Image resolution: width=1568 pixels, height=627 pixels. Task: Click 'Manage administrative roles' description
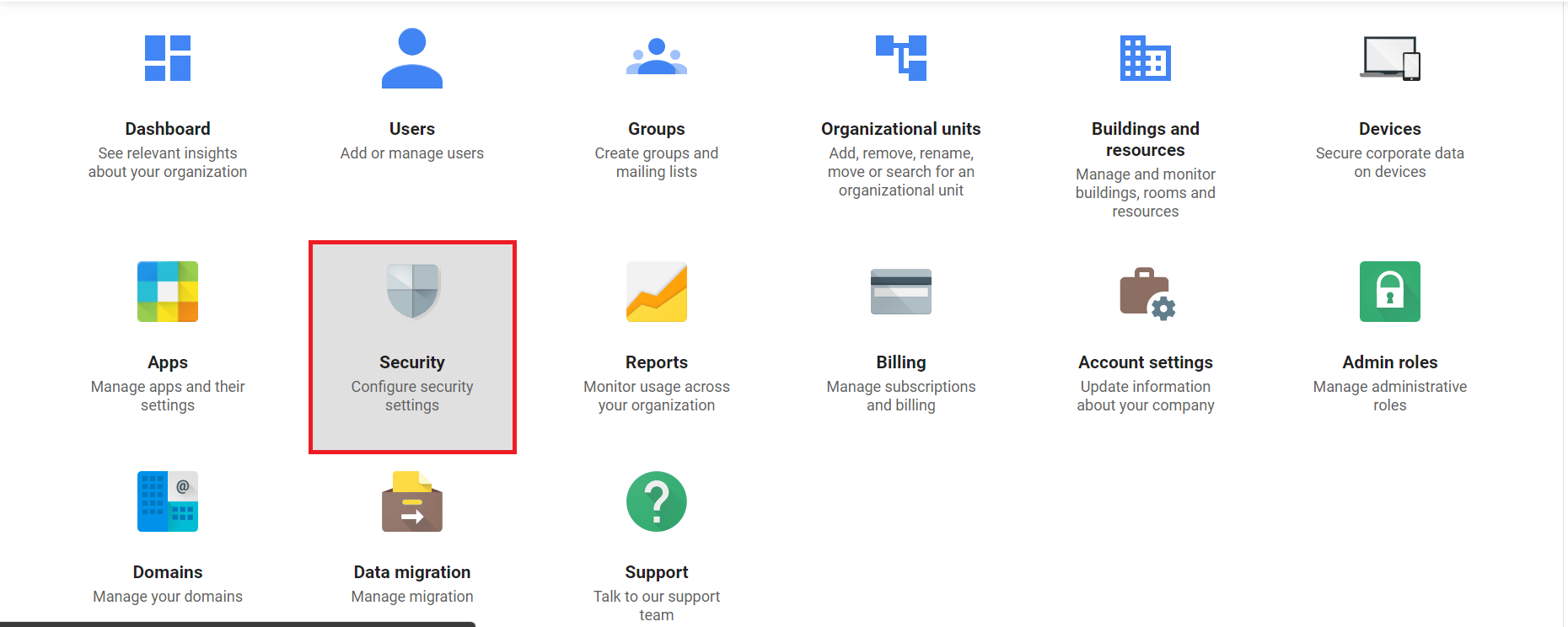pyautogui.click(x=1390, y=396)
